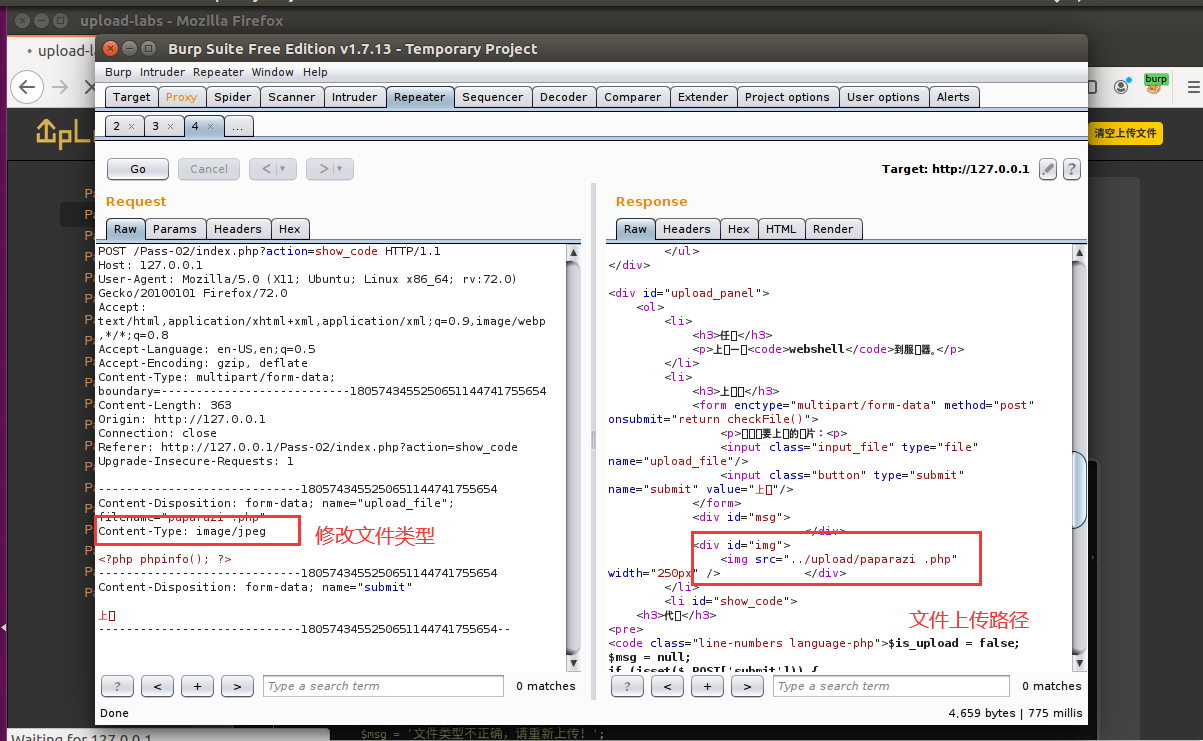1203x741 pixels.
Task: Open the history forward dropdown arrow
Action: [x=340, y=169]
